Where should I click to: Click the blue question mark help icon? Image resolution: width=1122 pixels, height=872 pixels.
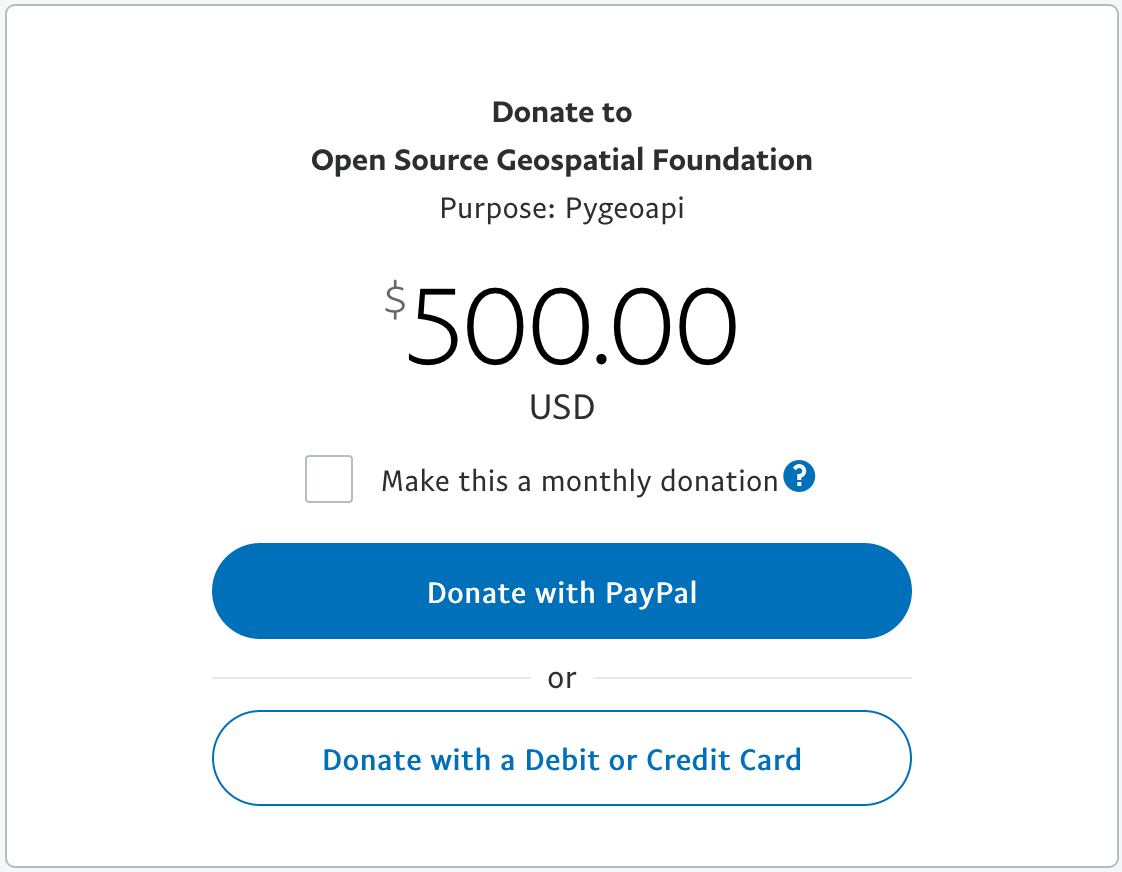tap(799, 476)
